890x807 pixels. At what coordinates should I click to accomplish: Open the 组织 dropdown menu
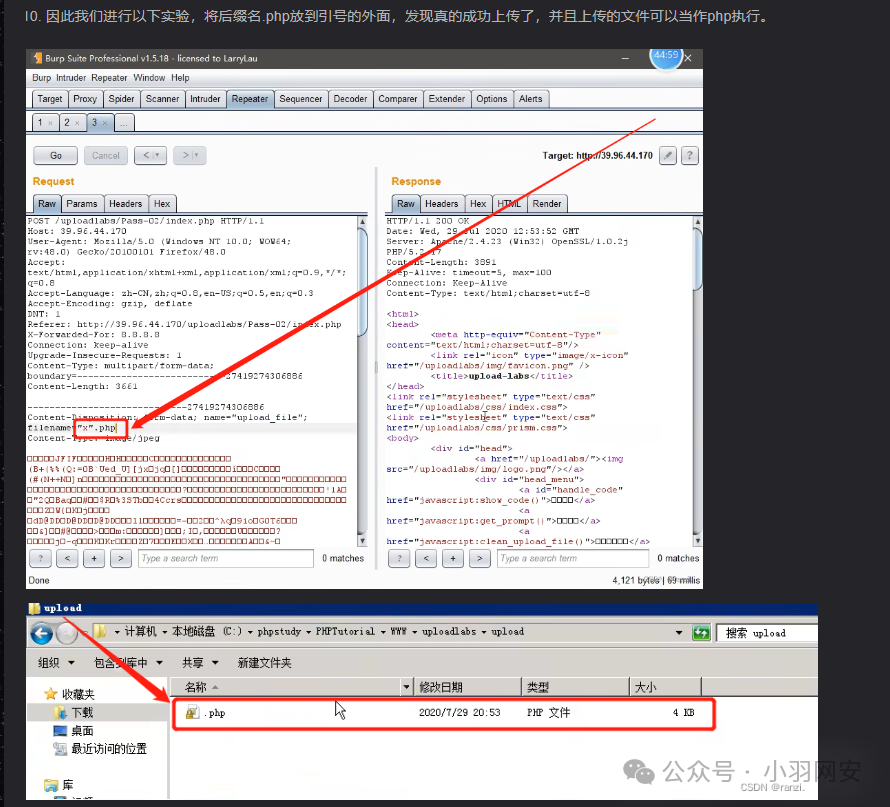tap(56, 663)
